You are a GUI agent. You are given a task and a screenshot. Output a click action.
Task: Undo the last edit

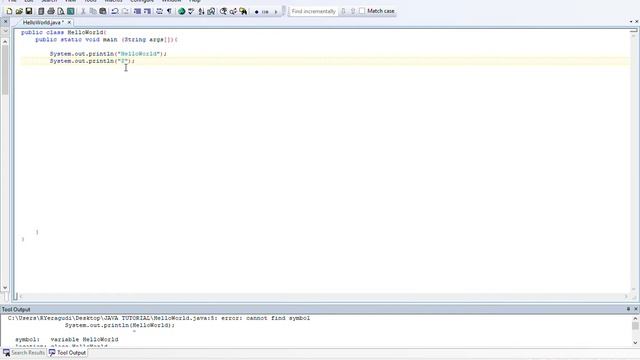[115, 11]
